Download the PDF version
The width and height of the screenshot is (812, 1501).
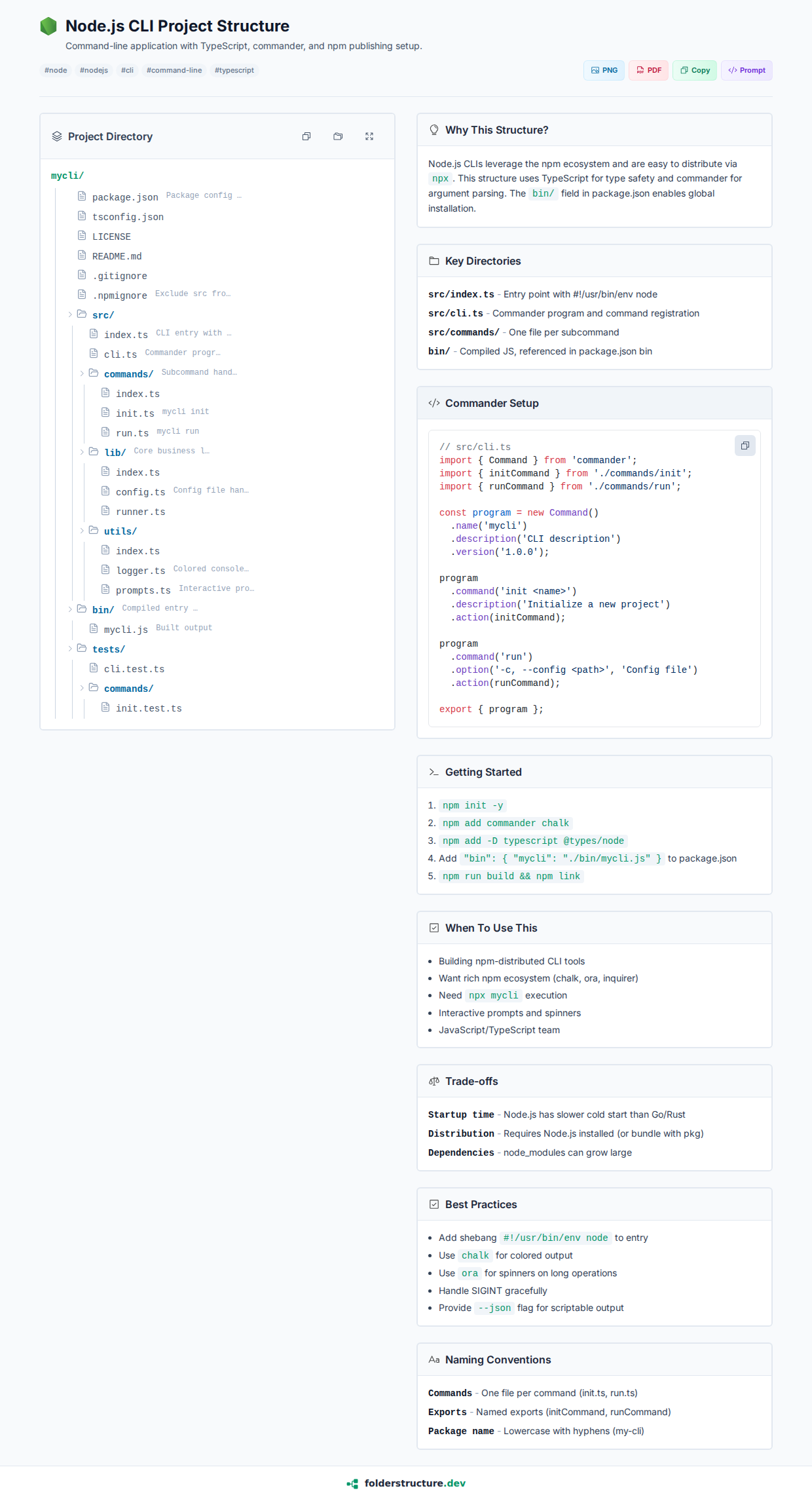click(648, 70)
